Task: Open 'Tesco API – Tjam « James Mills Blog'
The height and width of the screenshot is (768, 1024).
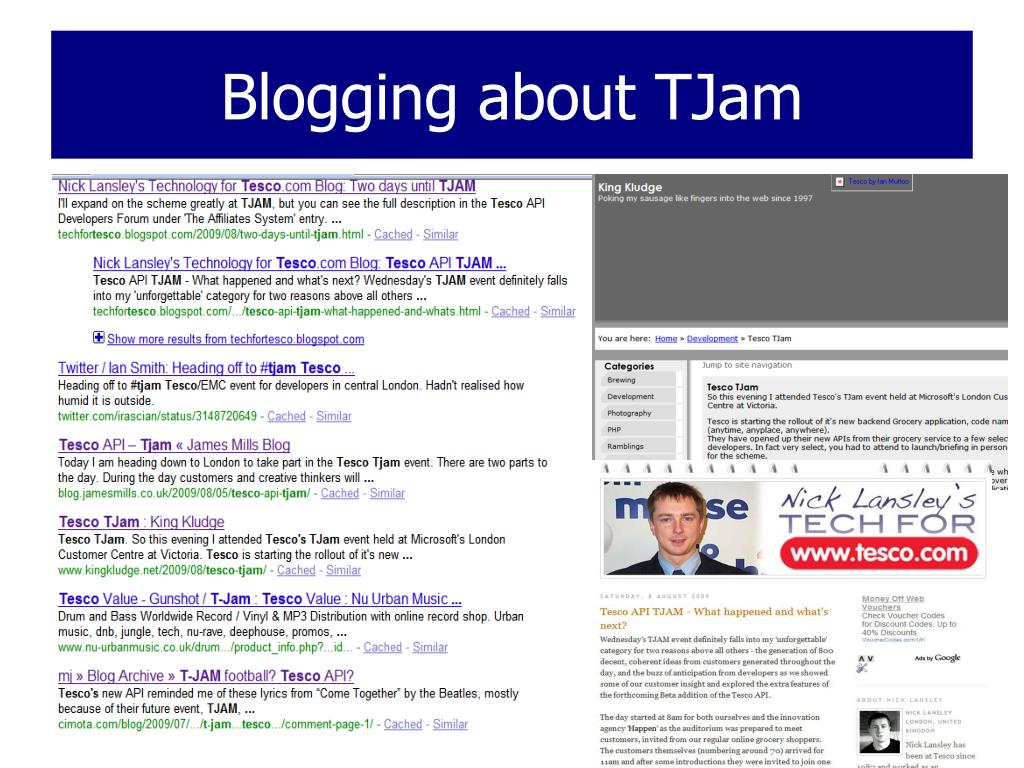Action: 174,445
